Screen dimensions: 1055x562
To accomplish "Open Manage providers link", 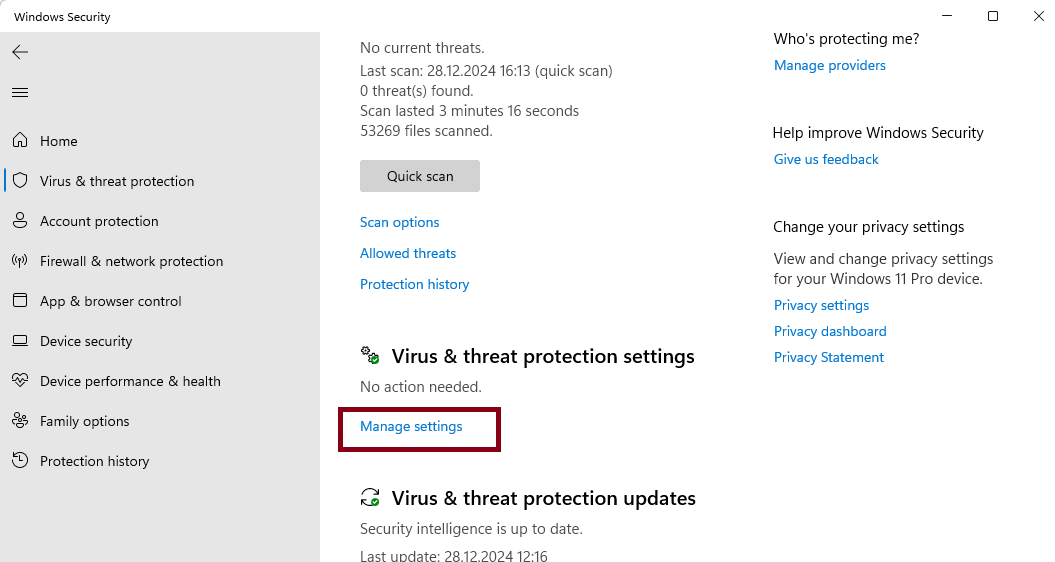I will coord(829,65).
